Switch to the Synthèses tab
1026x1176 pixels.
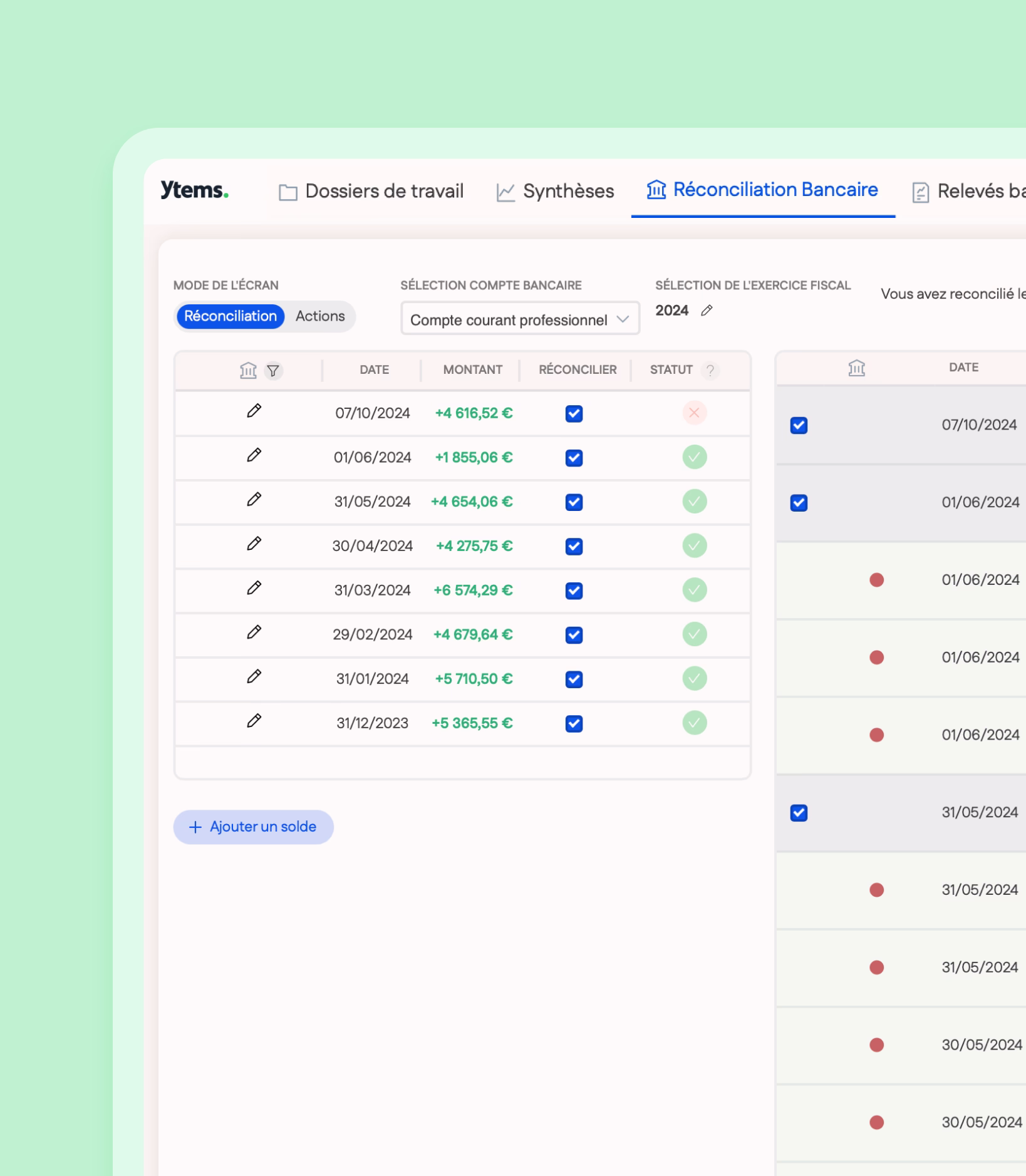click(555, 191)
